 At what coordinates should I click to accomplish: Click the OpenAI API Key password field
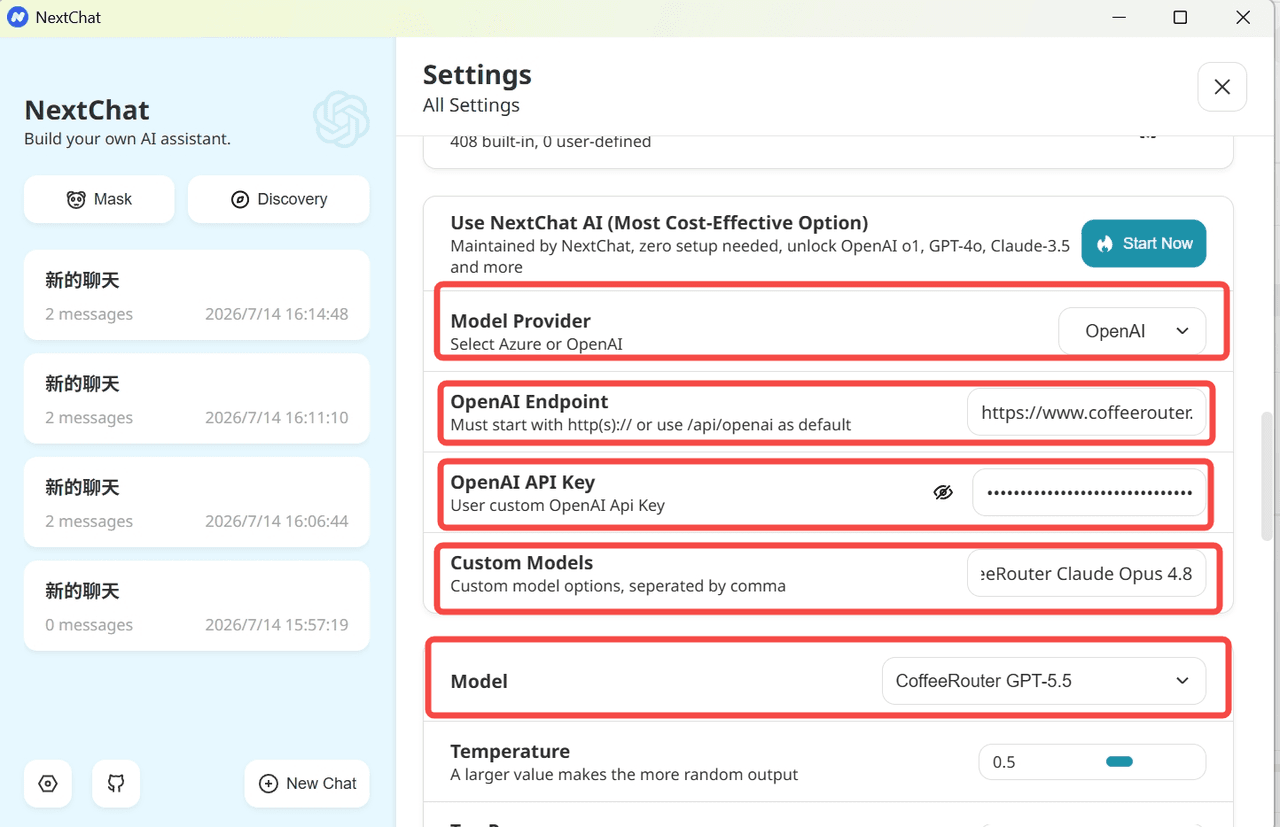click(1089, 492)
